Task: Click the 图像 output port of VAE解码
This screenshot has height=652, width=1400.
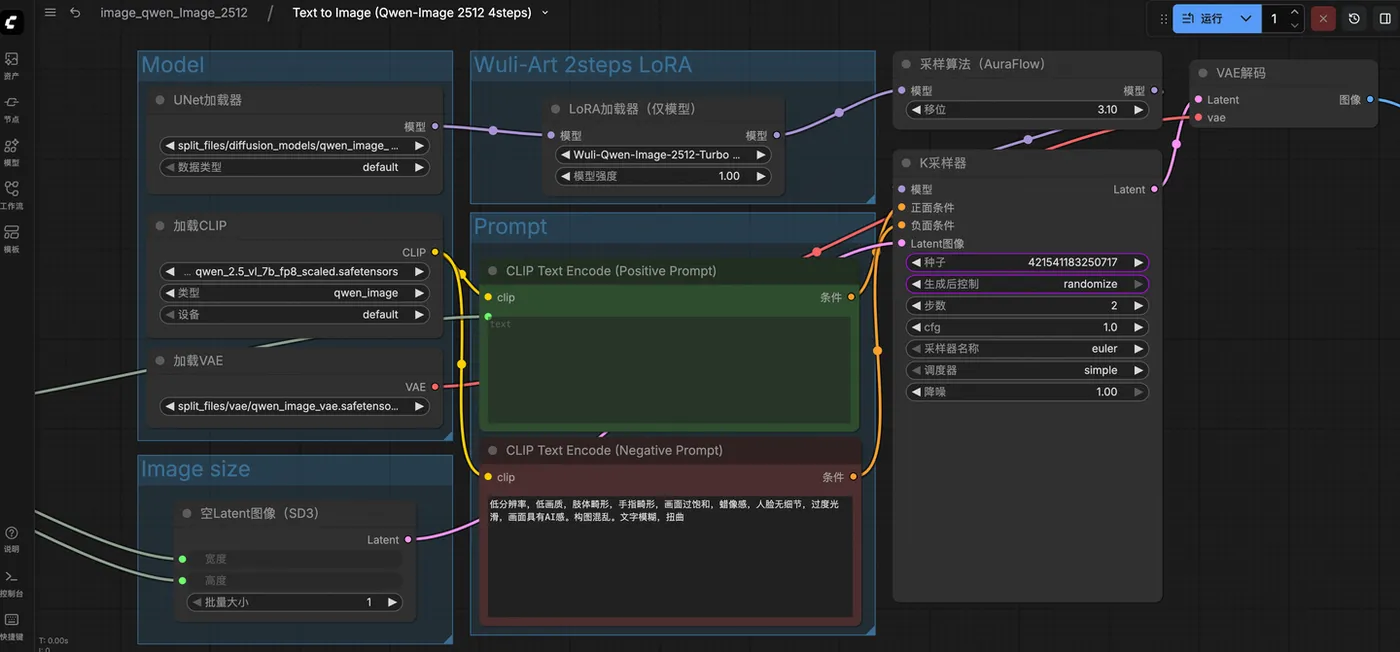Action: (x=1370, y=99)
